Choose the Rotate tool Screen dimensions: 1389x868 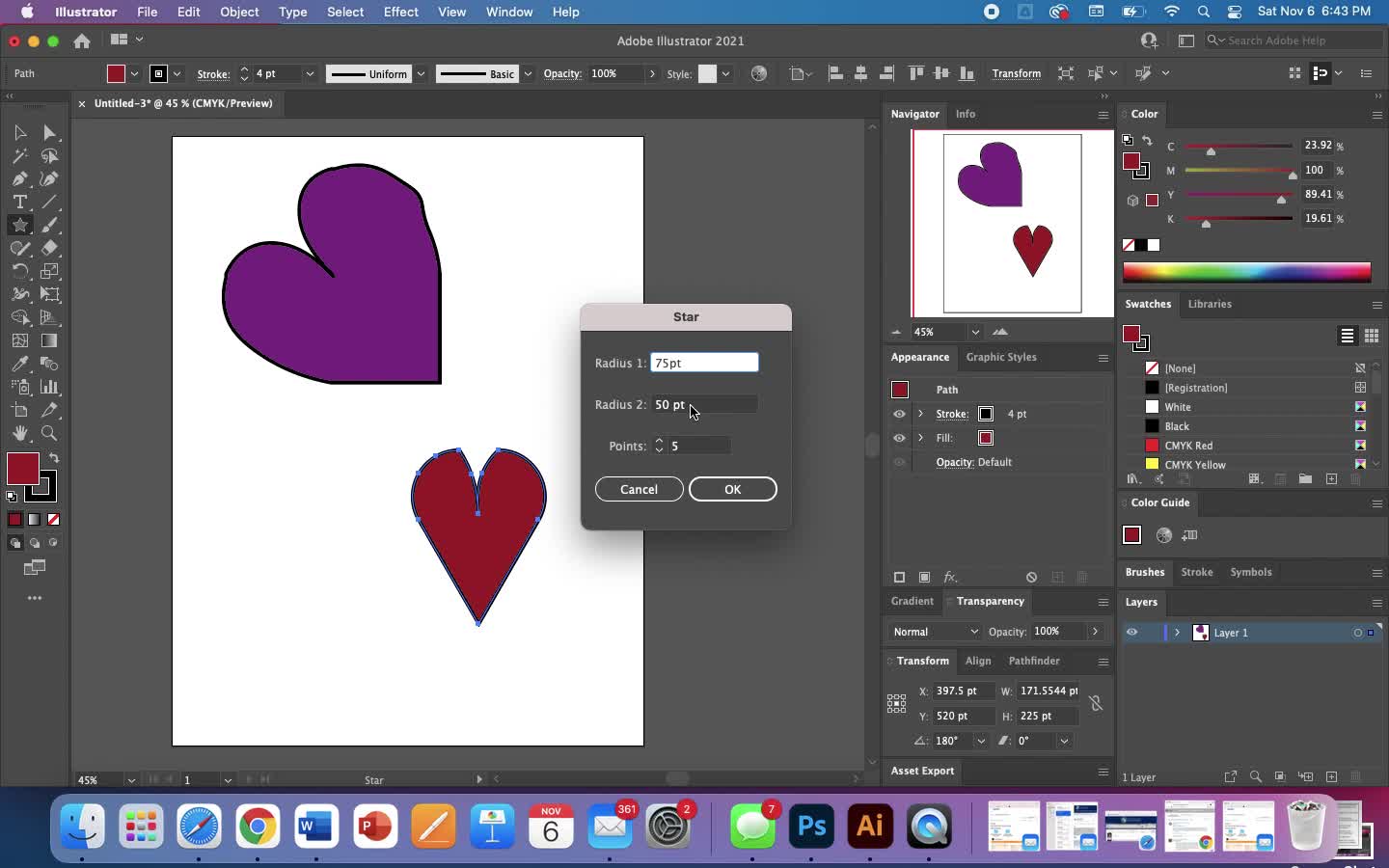pyautogui.click(x=20, y=271)
